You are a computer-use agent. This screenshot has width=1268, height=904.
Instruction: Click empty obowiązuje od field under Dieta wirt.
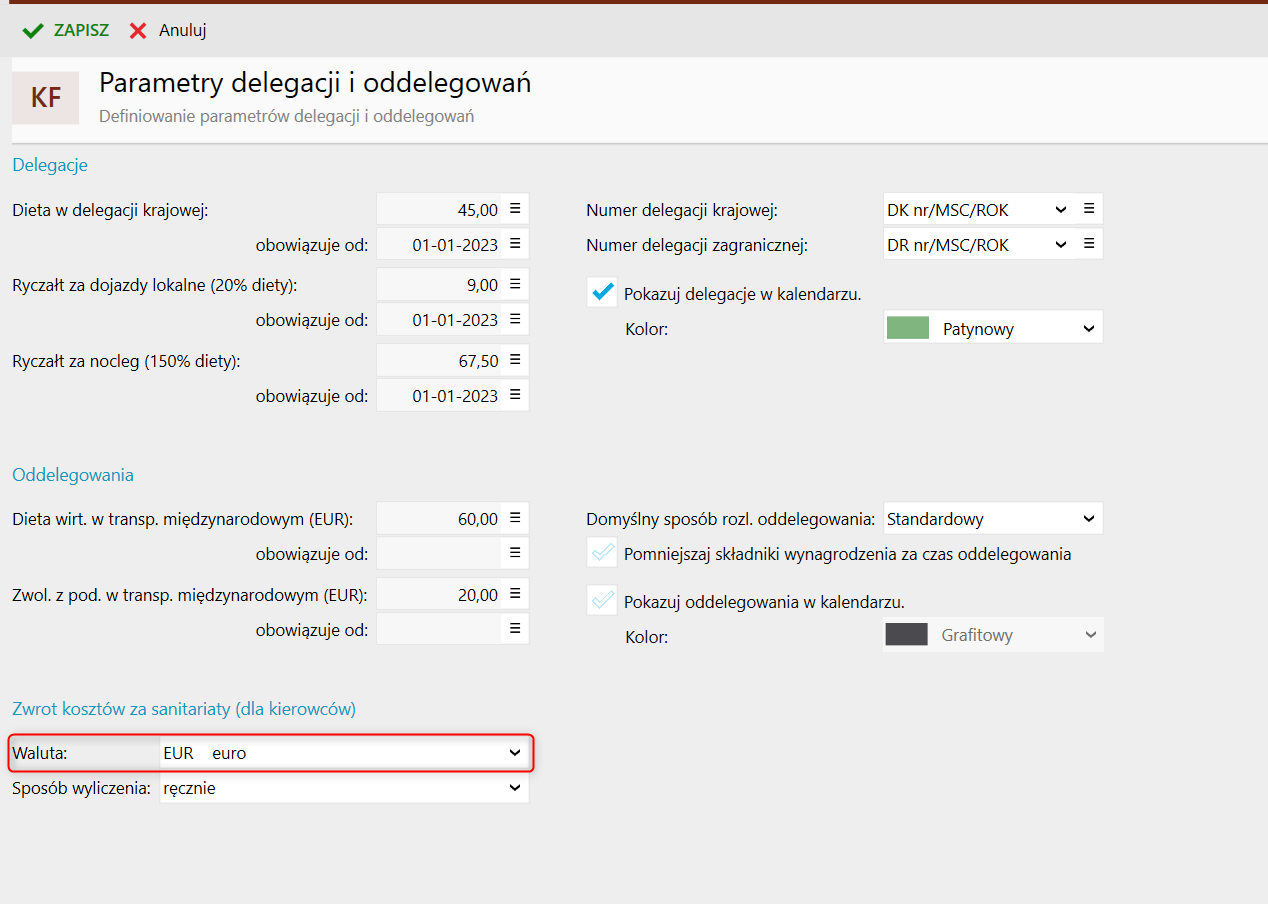[x=439, y=553]
